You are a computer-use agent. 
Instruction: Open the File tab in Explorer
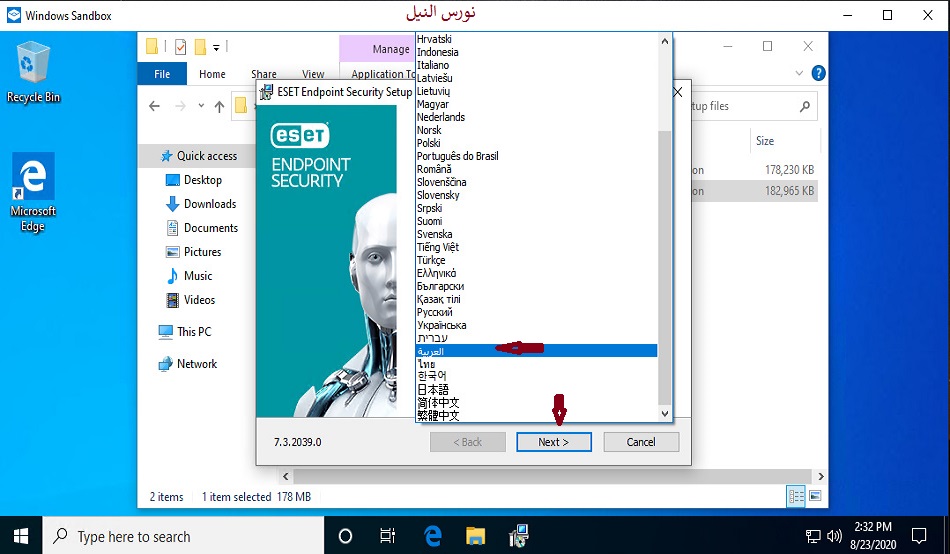pos(162,74)
